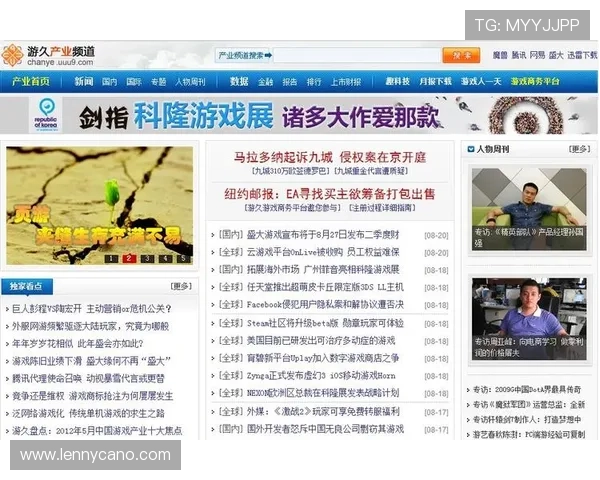The height and width of the screenshot is (480, 600).
Task: Click the search input field
Action: 357,56
